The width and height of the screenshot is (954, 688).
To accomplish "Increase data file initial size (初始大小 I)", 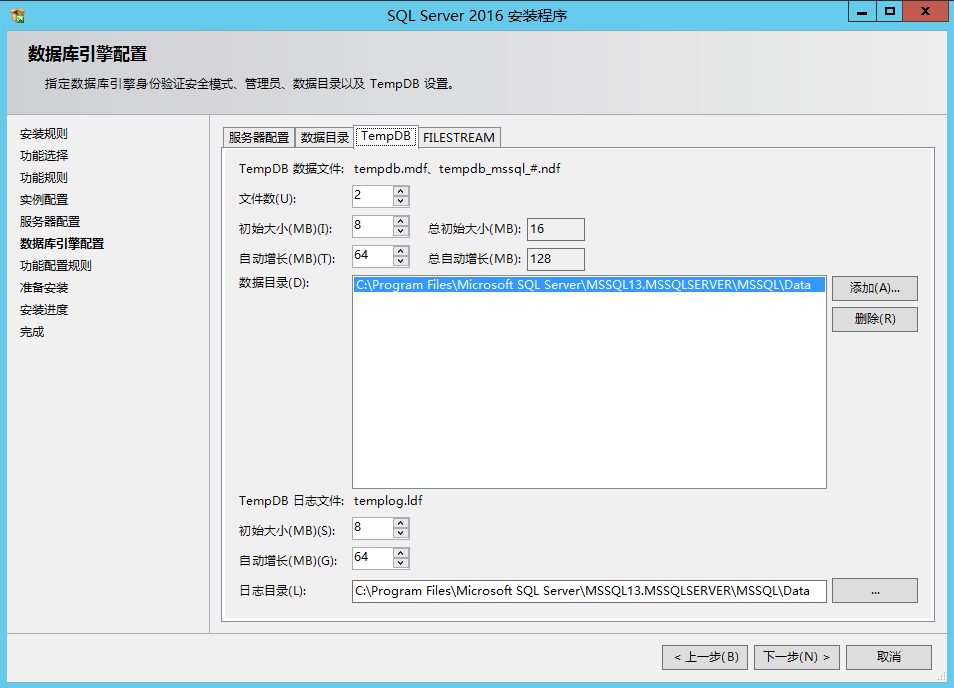I will point(400,221).
